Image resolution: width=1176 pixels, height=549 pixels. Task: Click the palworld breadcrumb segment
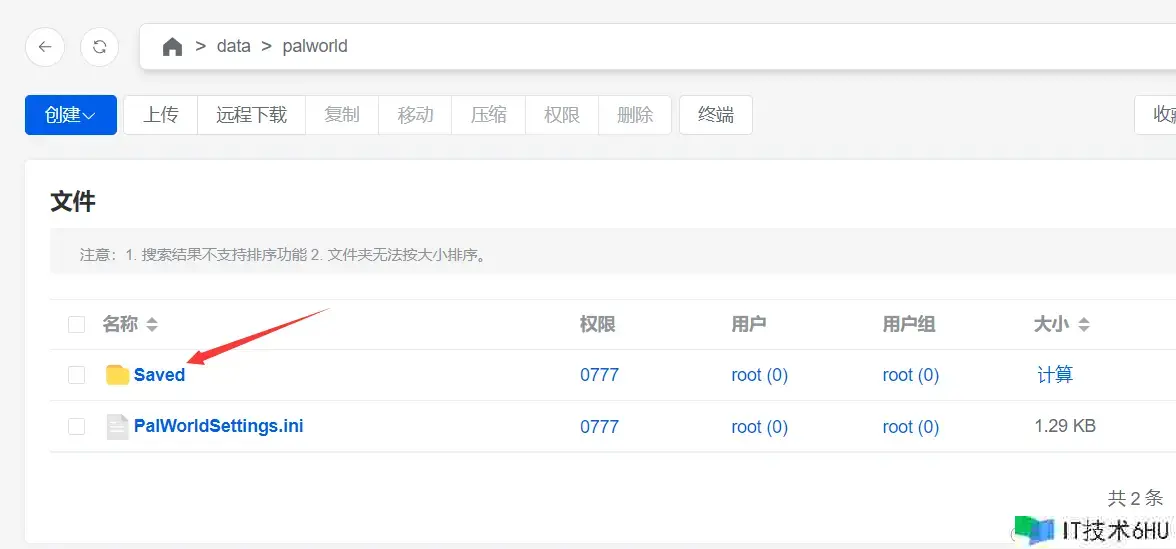click(x=315, y=47)
